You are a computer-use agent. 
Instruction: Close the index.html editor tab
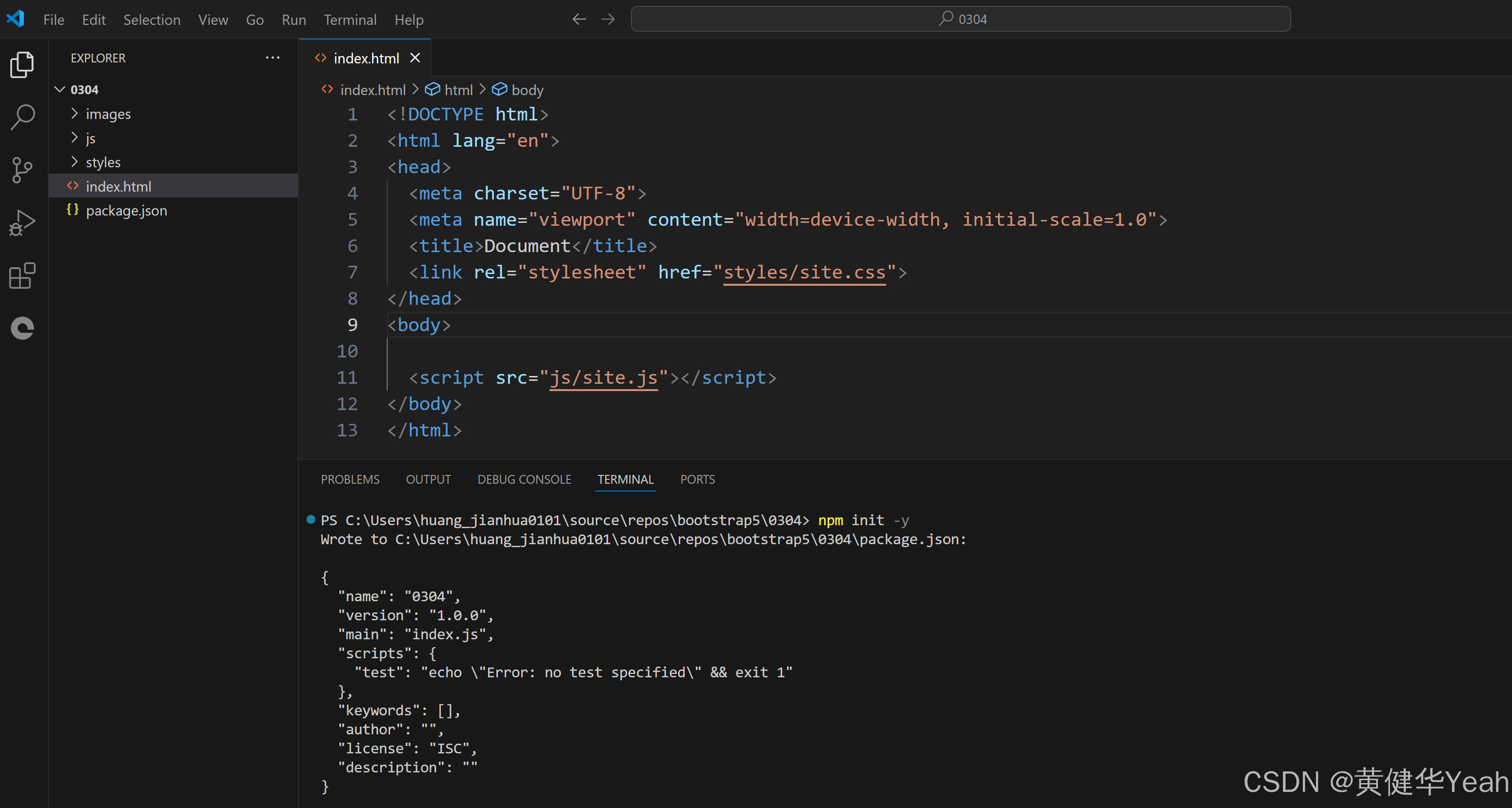(x=415, y=58)
